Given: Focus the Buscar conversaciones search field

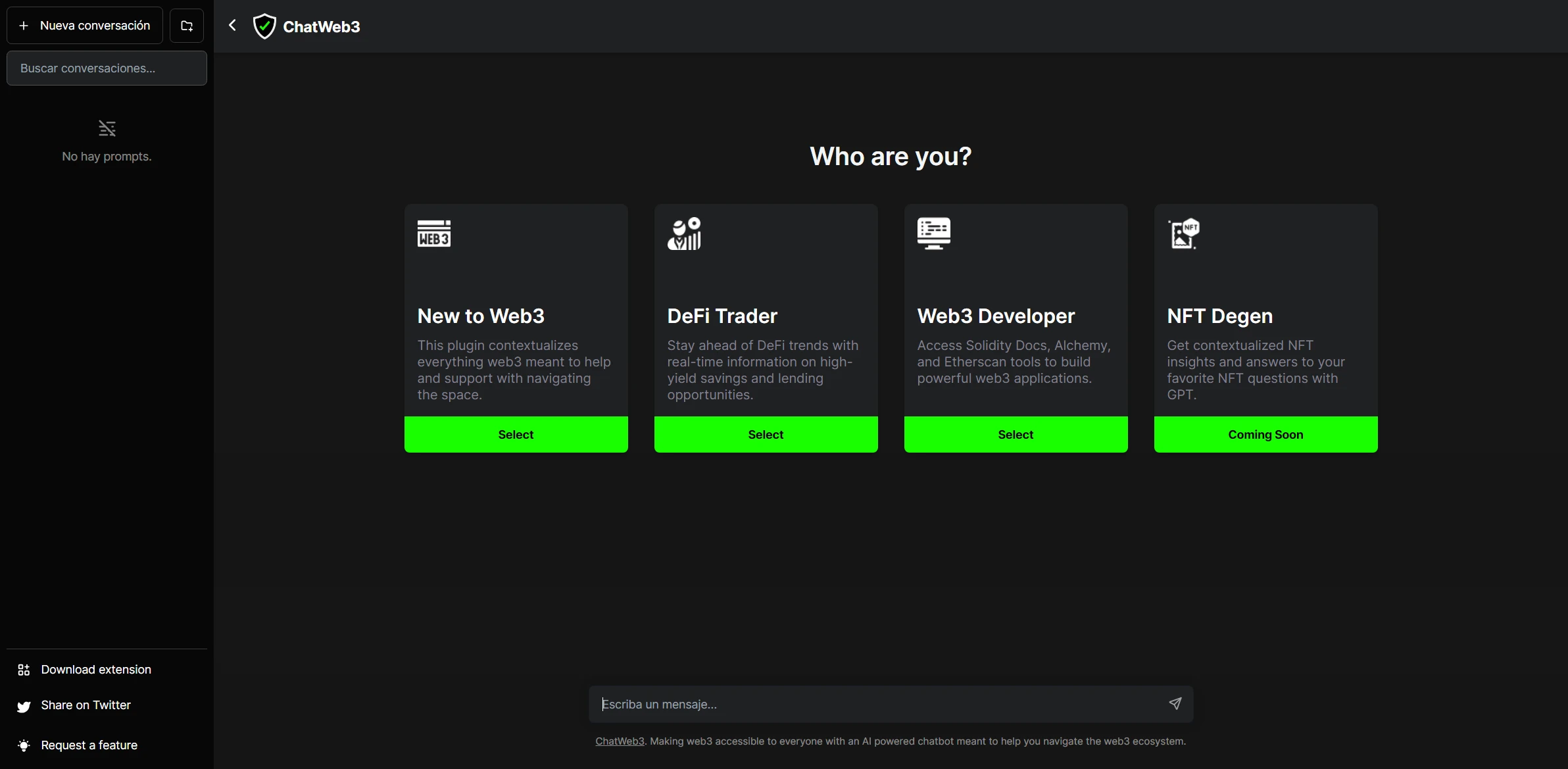Looking at the screenshot, I should click(107, 68).
